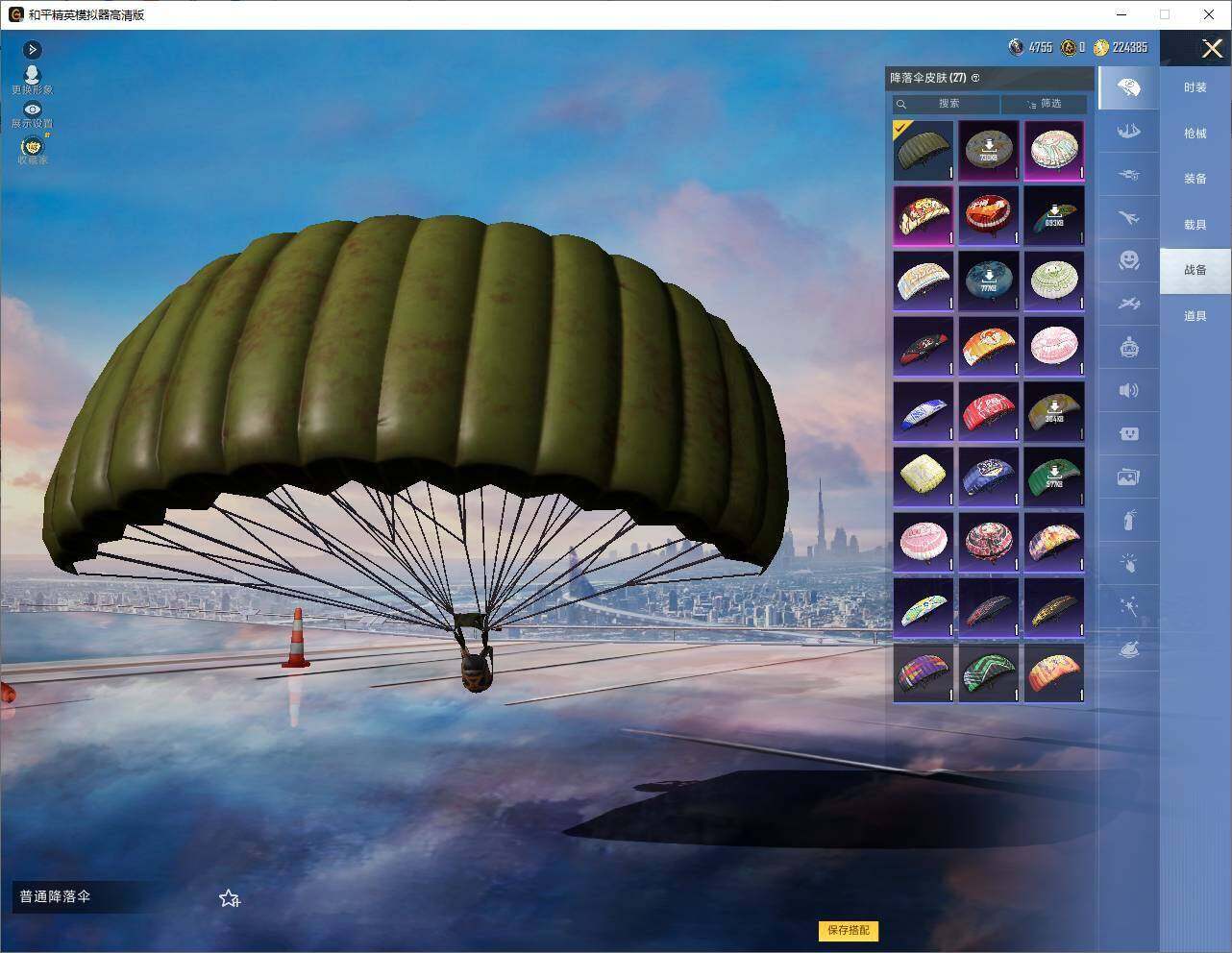The width and height of the screenshot is (1232, 953).
Task: Switch to the 道具 tab
Action: 1195,316
